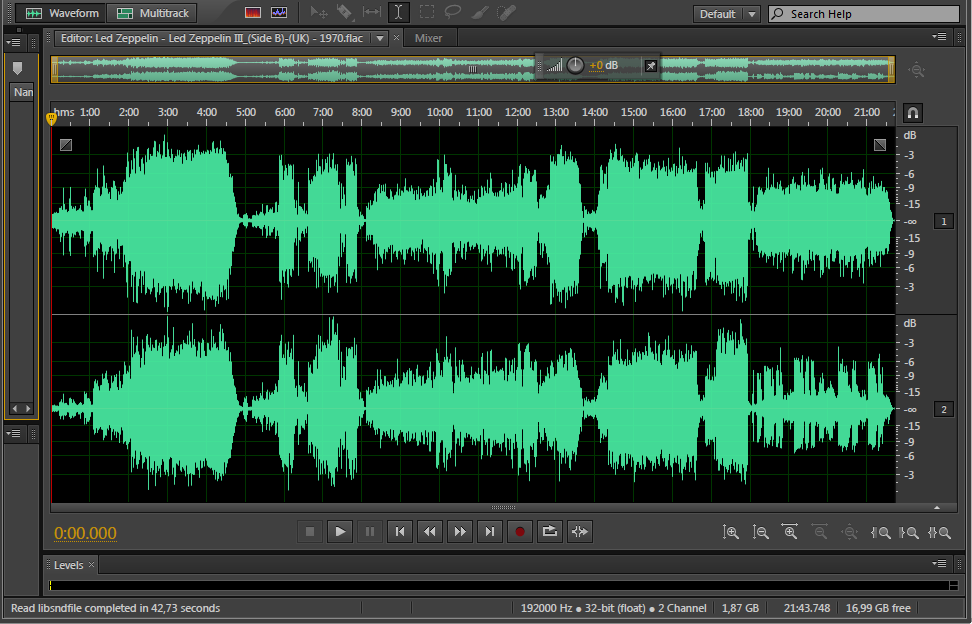Image resolution: width=972 pixels, height=624 pixels.
Task: Open the Editor panel options menu
Action: (939, 37)
